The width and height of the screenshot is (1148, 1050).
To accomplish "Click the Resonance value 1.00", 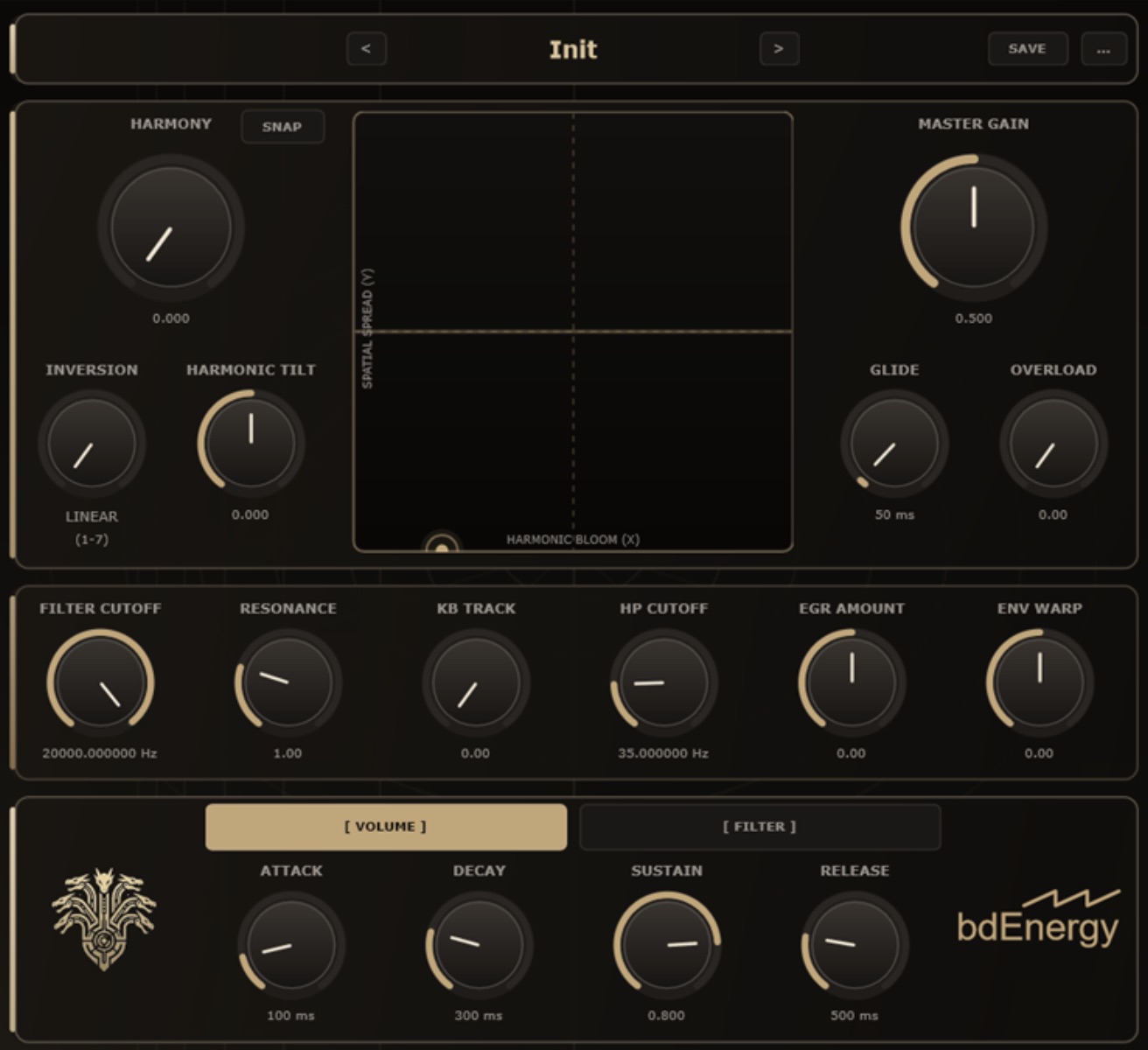I will [x=288, y=753].
